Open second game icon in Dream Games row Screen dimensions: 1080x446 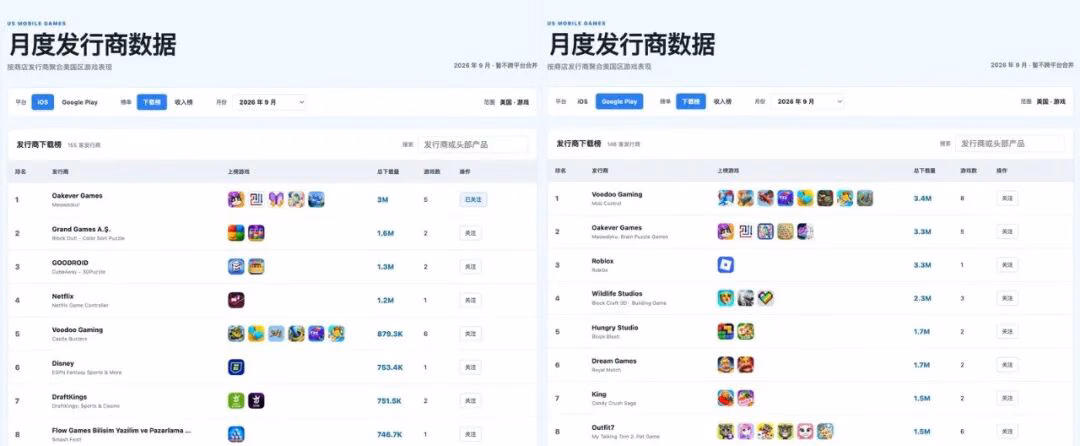(x=745, y=365)
